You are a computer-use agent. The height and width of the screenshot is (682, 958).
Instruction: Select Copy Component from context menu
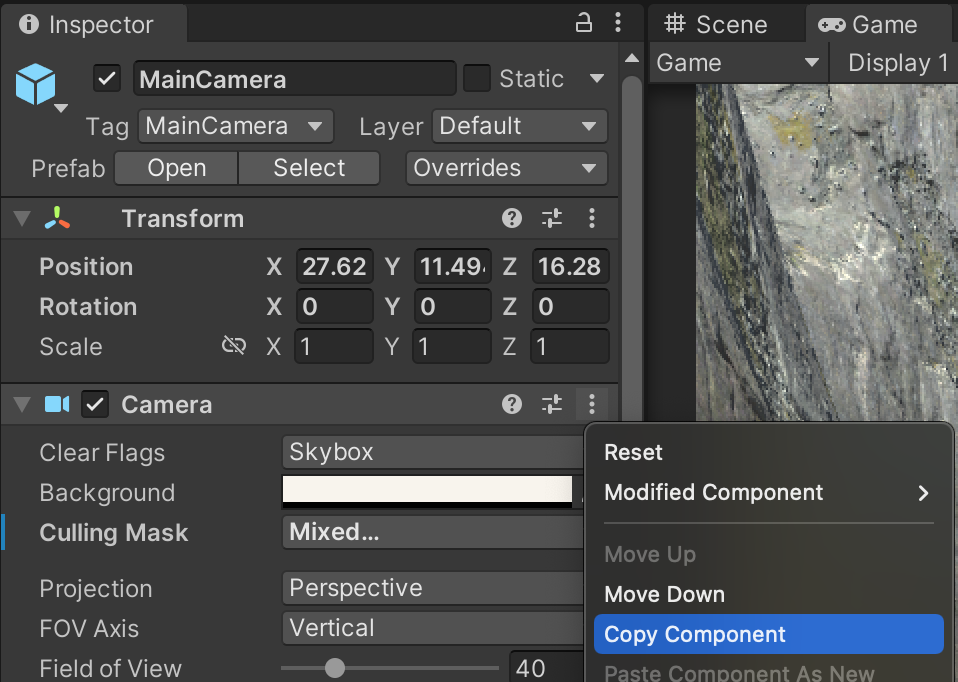click(x=767, y=634)
